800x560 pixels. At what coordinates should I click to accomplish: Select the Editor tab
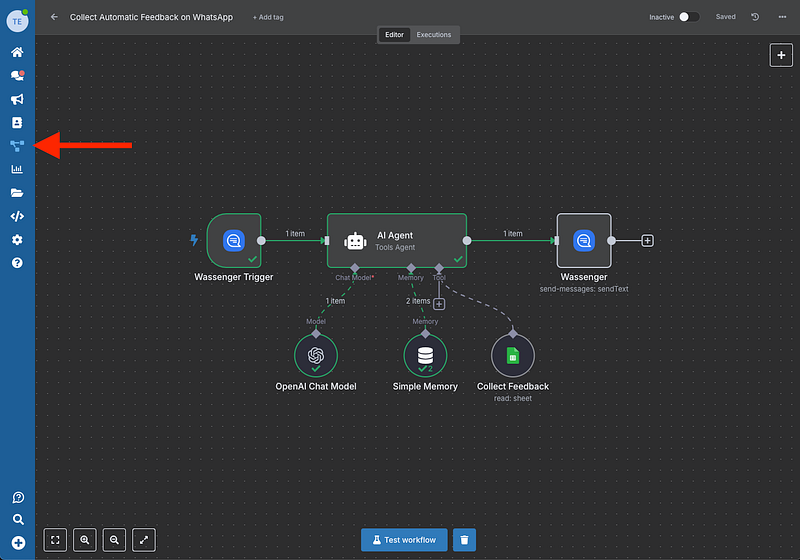tap(394, 35)
